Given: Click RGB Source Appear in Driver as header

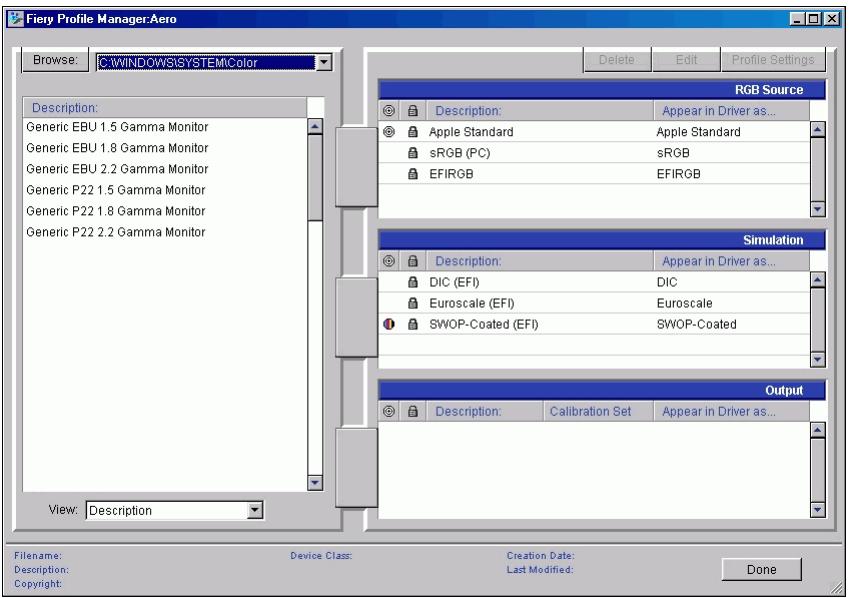Looking at the screenshot, I should [x=732, y=111].
